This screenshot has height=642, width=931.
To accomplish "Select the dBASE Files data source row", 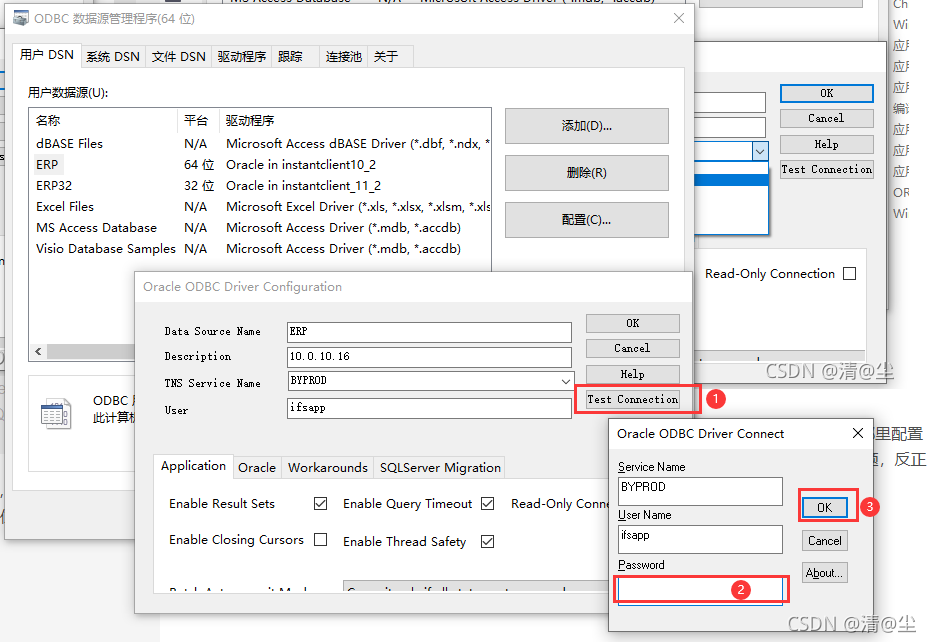I will [260, 144].
